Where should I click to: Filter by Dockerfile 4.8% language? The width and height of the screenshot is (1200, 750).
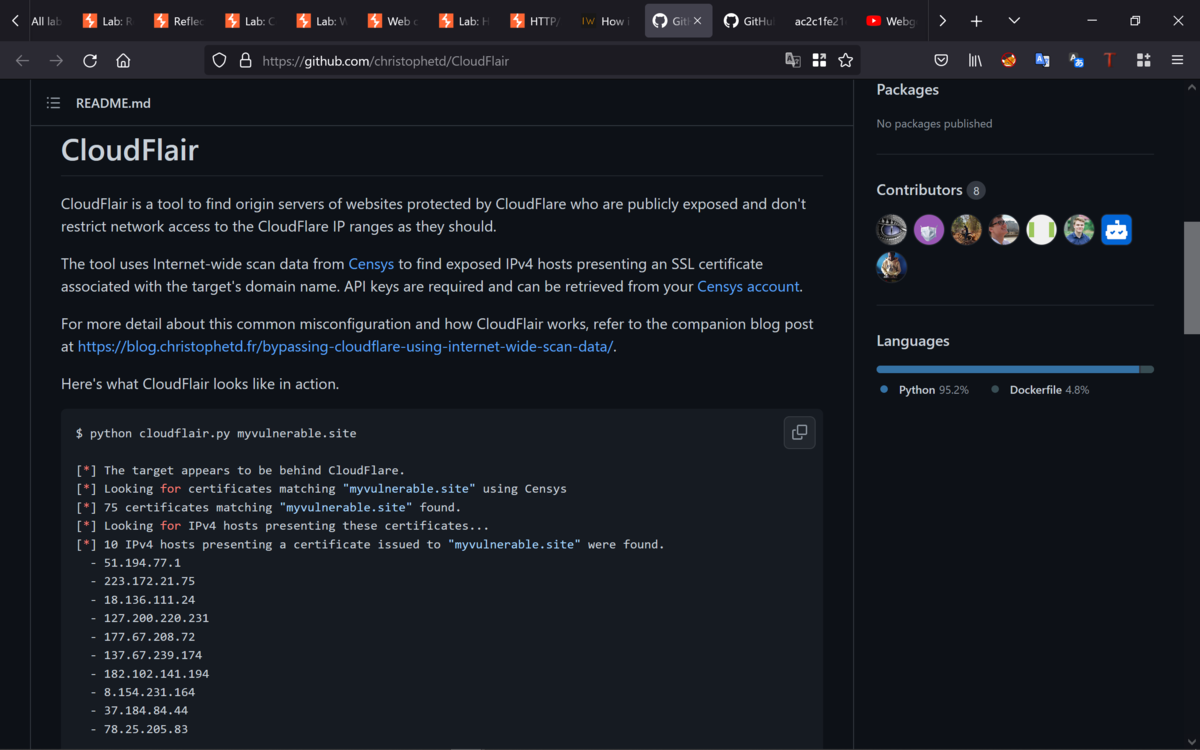point(1040,390)
